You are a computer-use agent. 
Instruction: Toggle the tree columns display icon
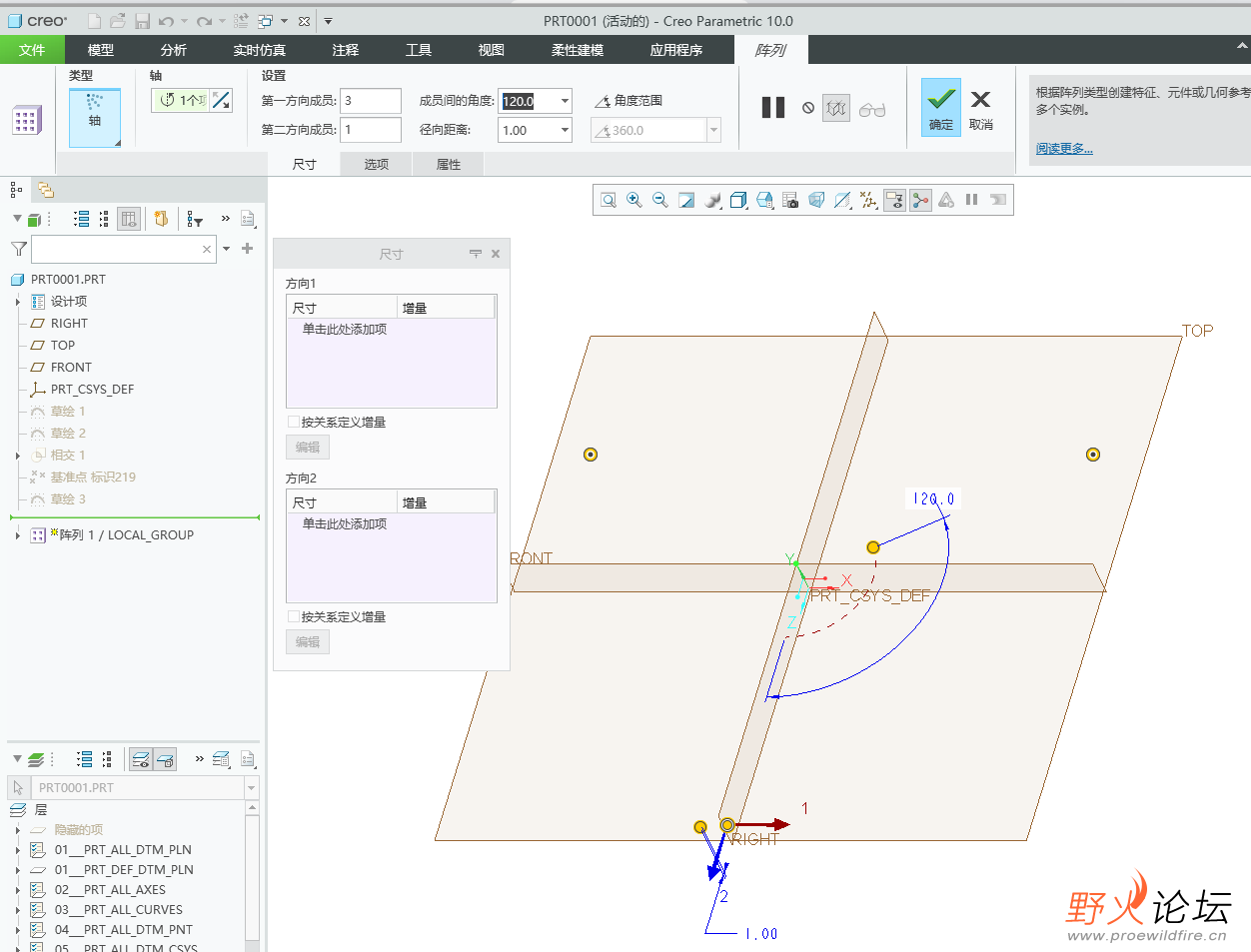pos(129,219)
